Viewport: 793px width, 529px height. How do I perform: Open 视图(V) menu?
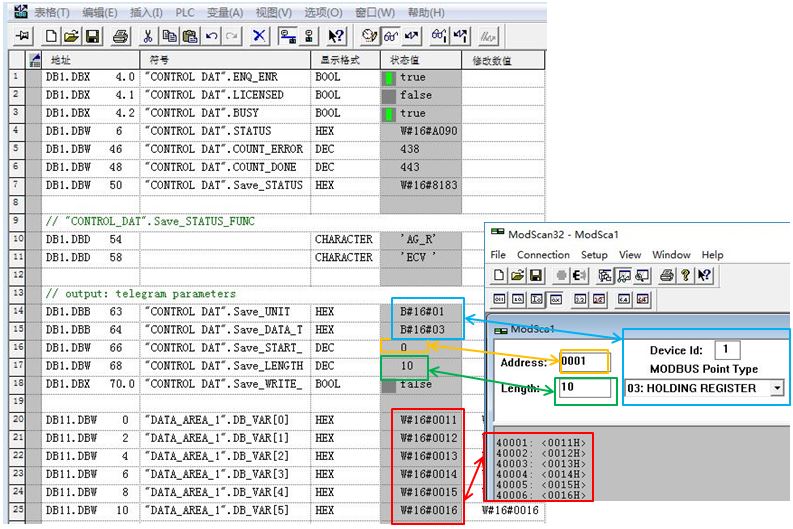(274, 12)
